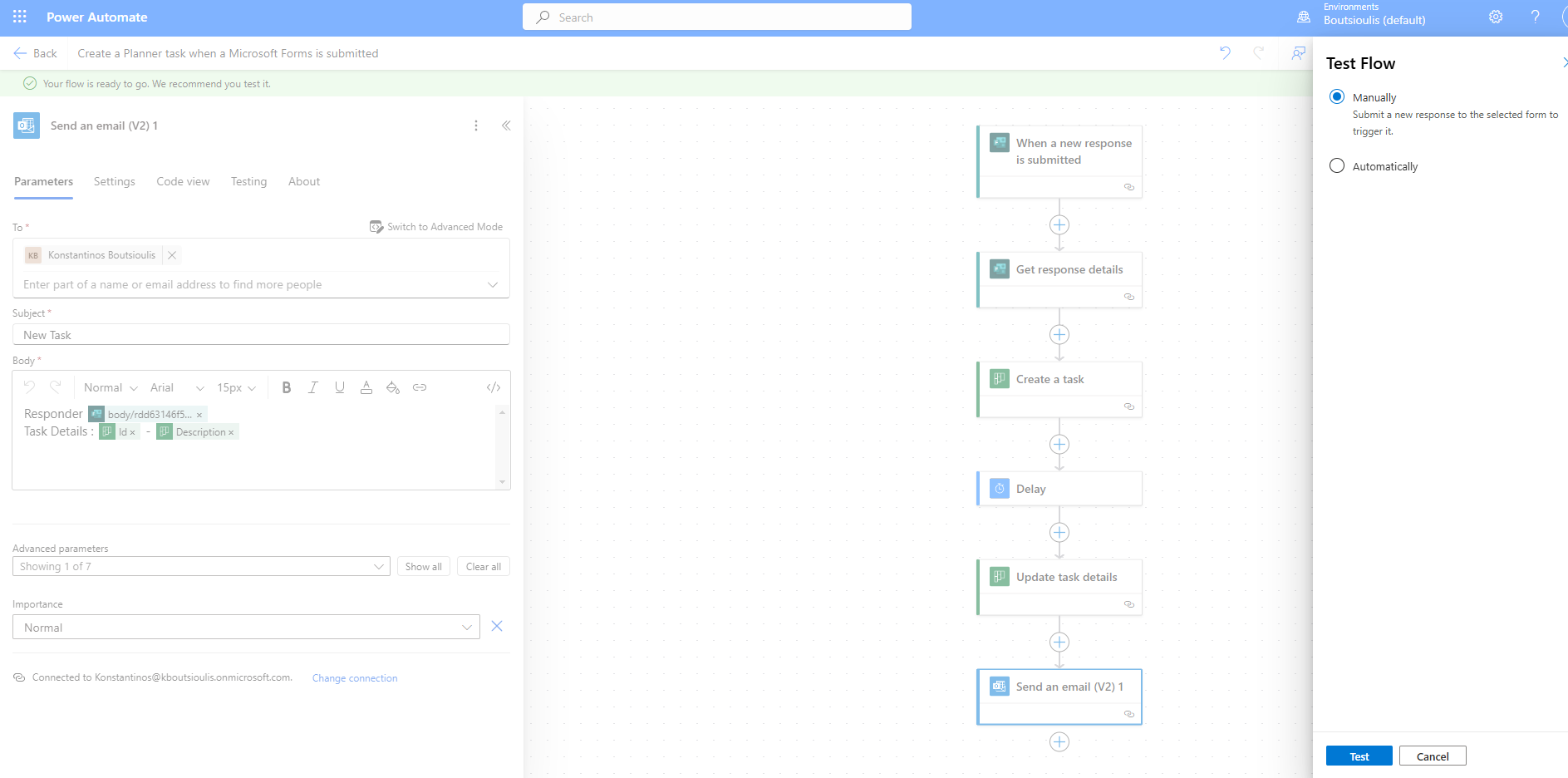Open the paragraph style Normal dropdown

[x=111, y=387]
